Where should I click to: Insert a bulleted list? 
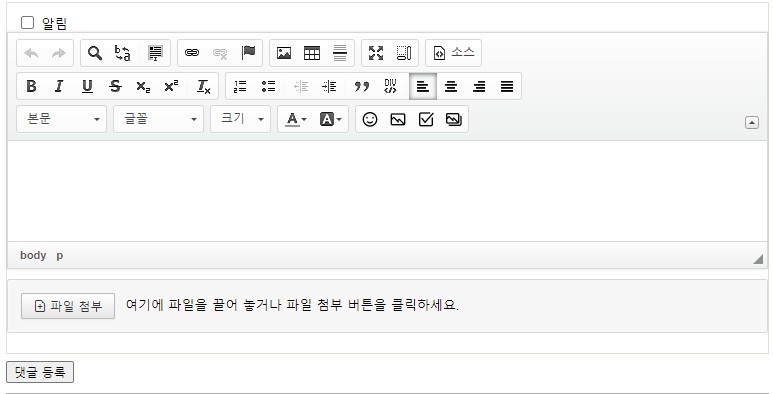pos(268,86)
